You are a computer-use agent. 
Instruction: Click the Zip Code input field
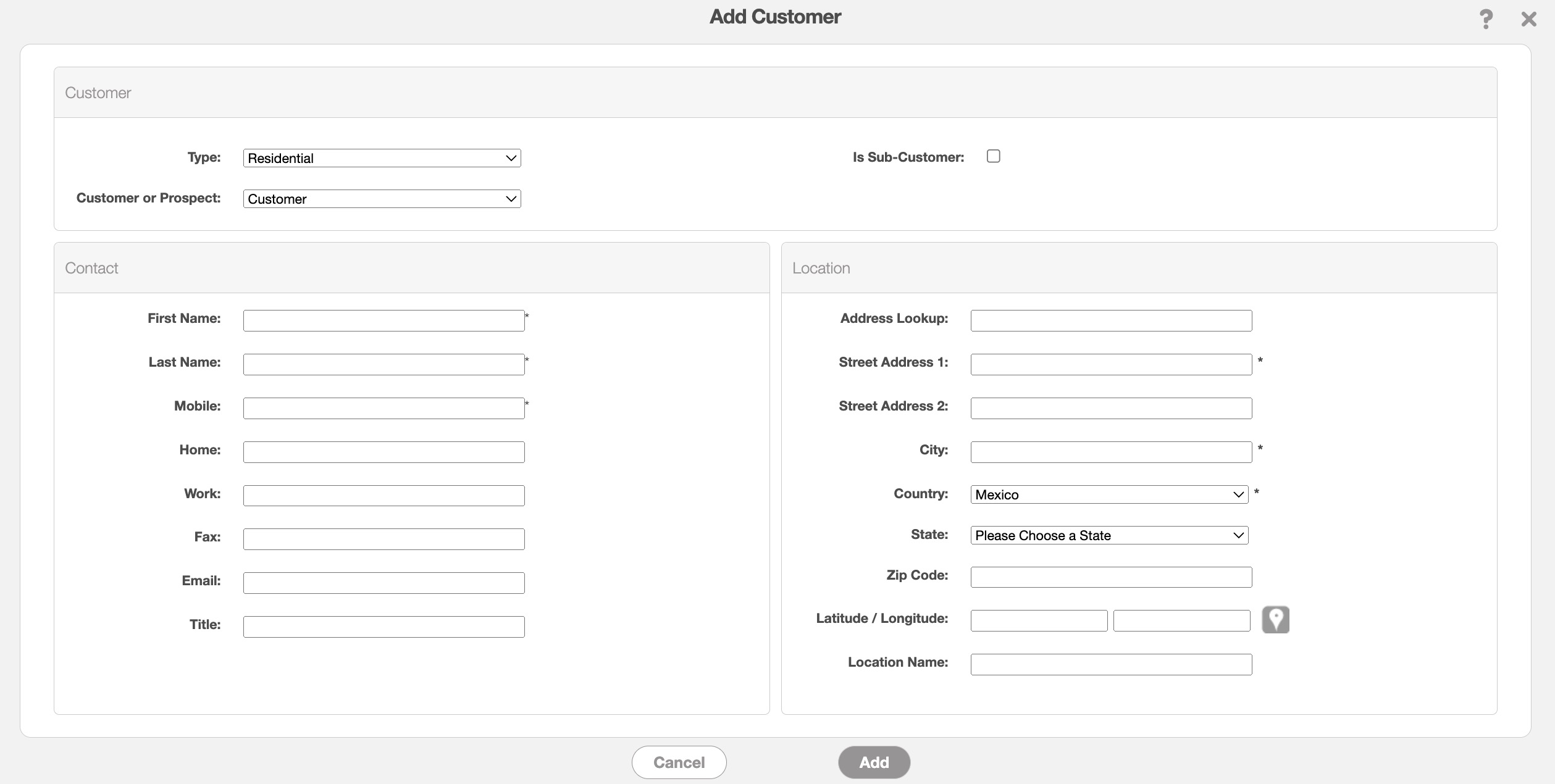1111,577
